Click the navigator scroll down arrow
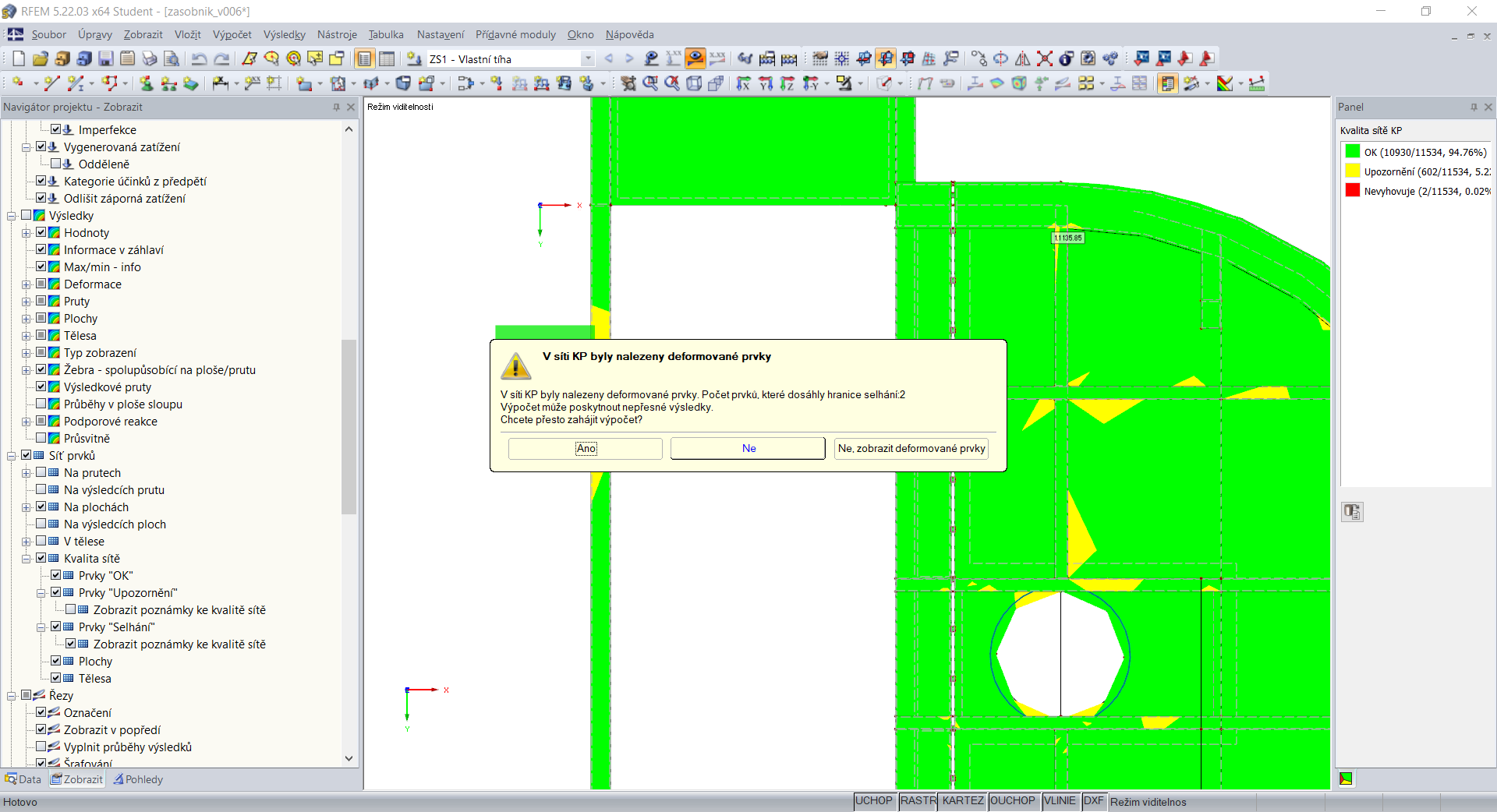The height and width of the screenshot is (812, 1497). [349, 758]
